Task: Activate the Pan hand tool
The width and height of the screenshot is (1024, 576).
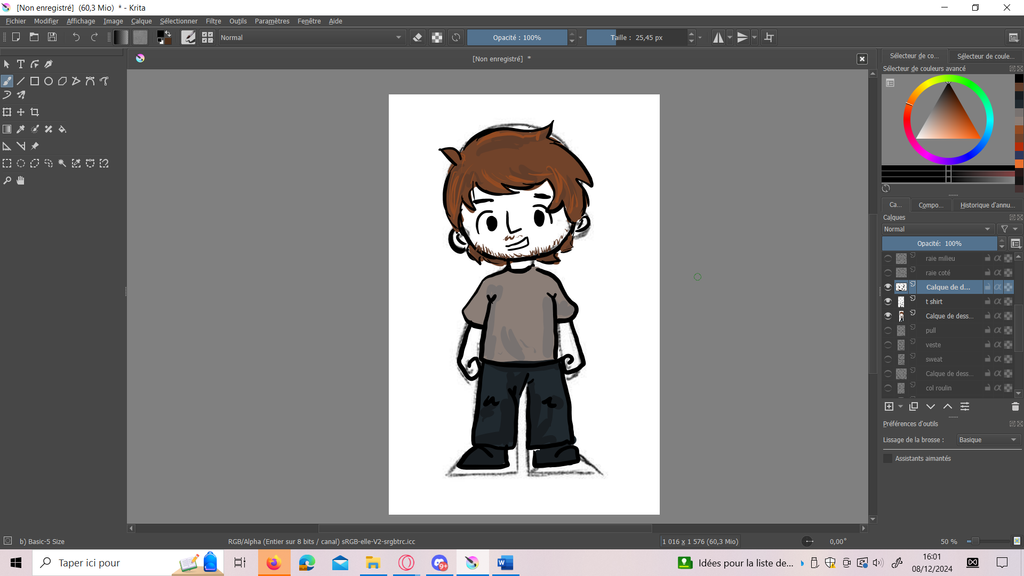Action: coord(20,181)
